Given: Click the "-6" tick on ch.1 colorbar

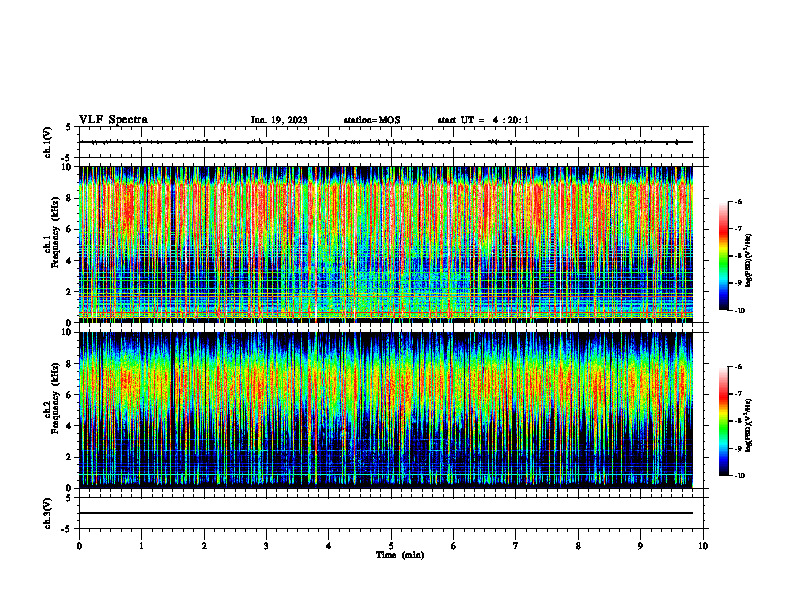Looking at the screenshot, I should pos(738,202).
